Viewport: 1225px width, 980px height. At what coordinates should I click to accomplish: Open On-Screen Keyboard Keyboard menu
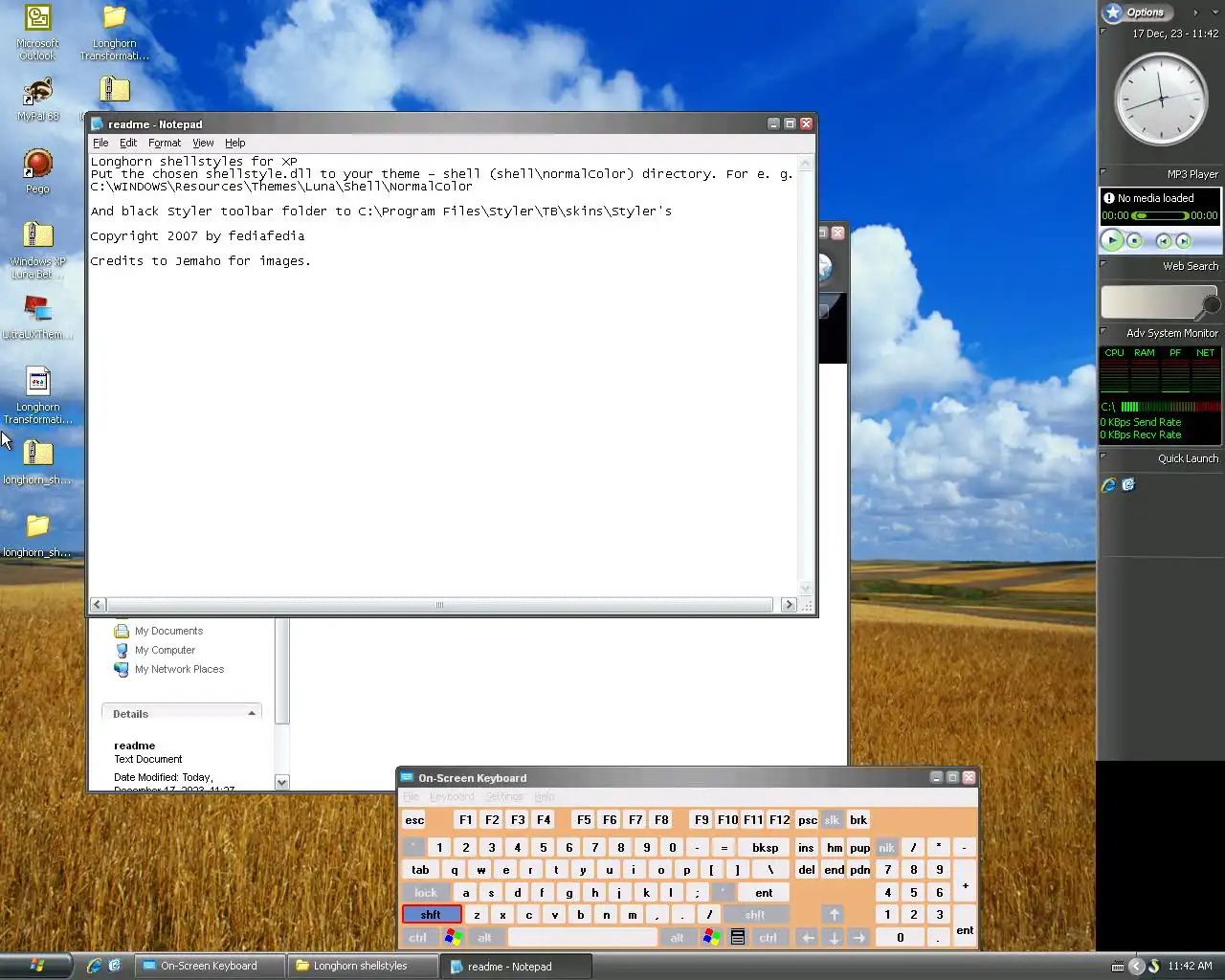452,796
